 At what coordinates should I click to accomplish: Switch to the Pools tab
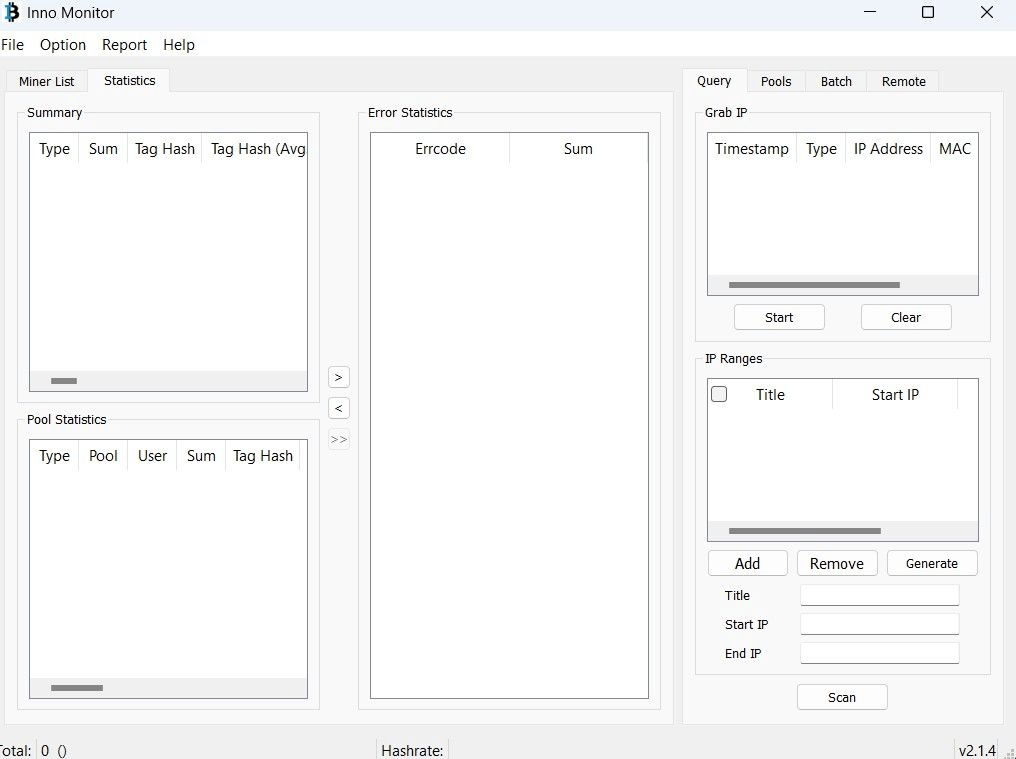click(x=776, y=82)
